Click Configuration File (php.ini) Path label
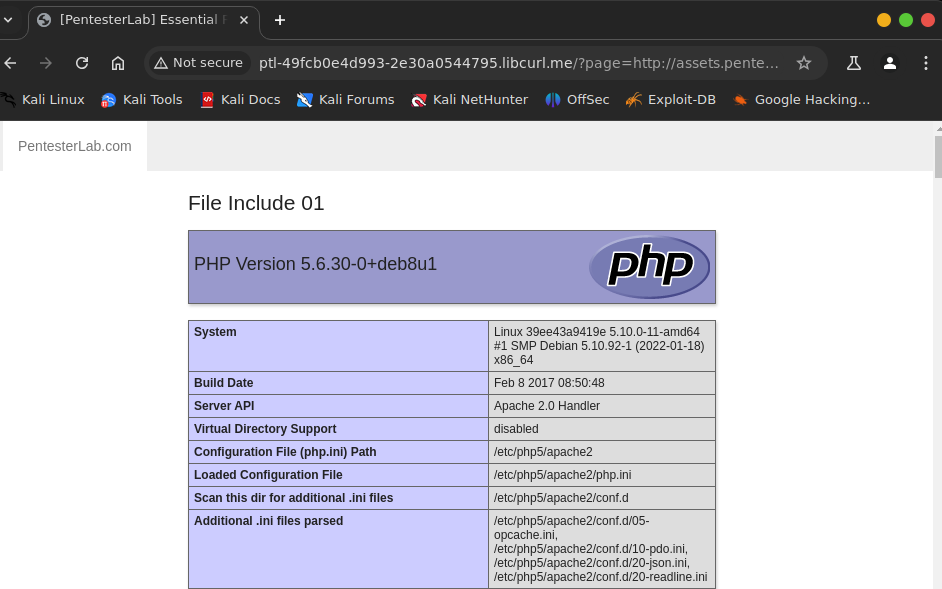 coord(285,451)
